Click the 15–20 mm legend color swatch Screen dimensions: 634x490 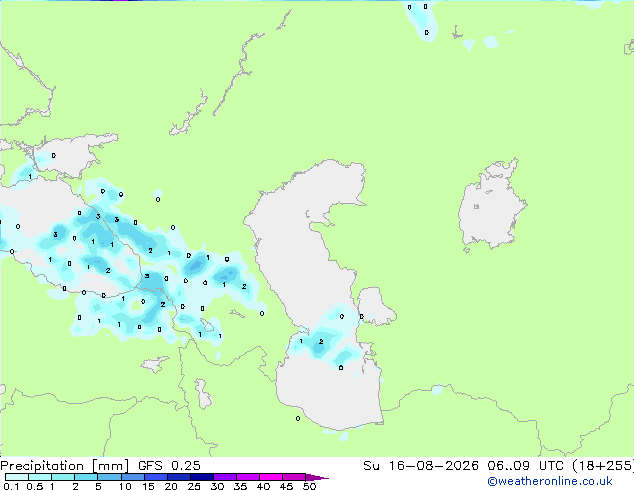click(155, 477)
